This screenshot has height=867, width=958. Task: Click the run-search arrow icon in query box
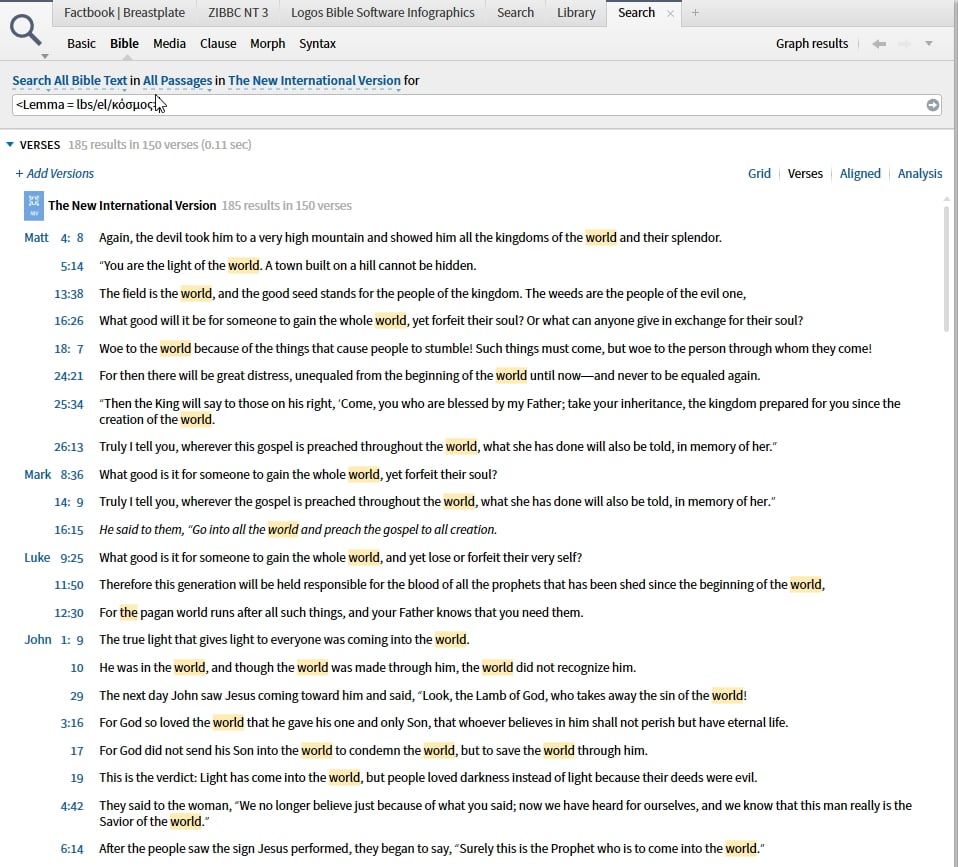[x=932, y=105]
